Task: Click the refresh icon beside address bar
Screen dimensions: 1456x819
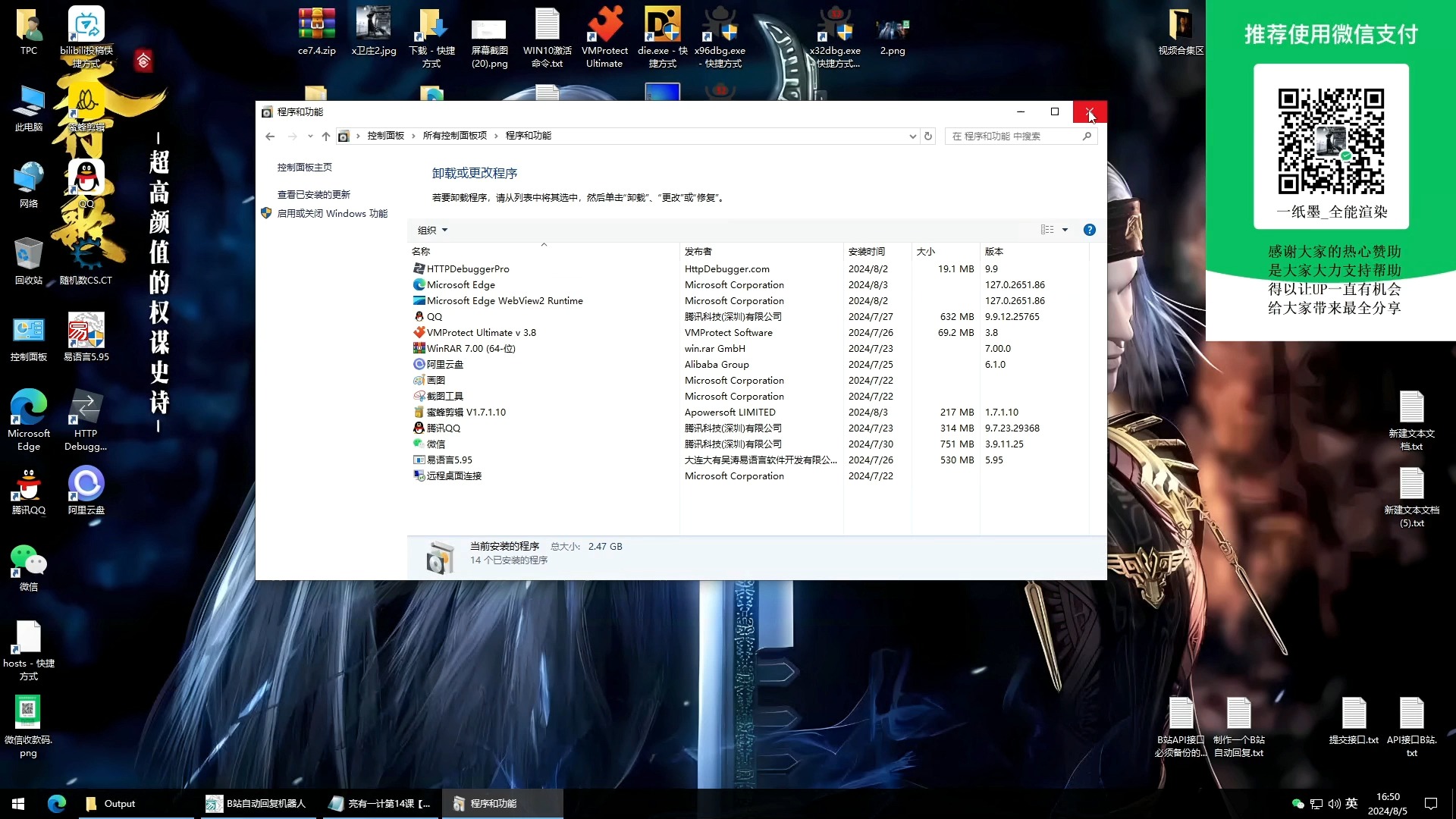Action: coord(928,136)
